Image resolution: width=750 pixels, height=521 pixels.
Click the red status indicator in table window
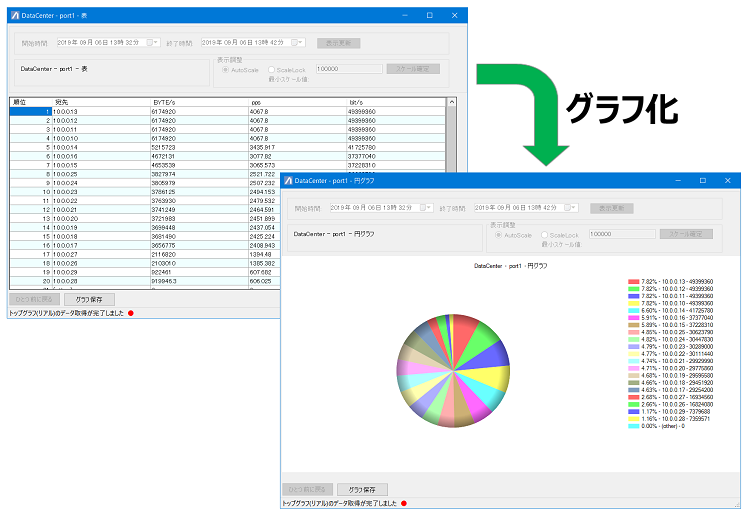(131, 313)
